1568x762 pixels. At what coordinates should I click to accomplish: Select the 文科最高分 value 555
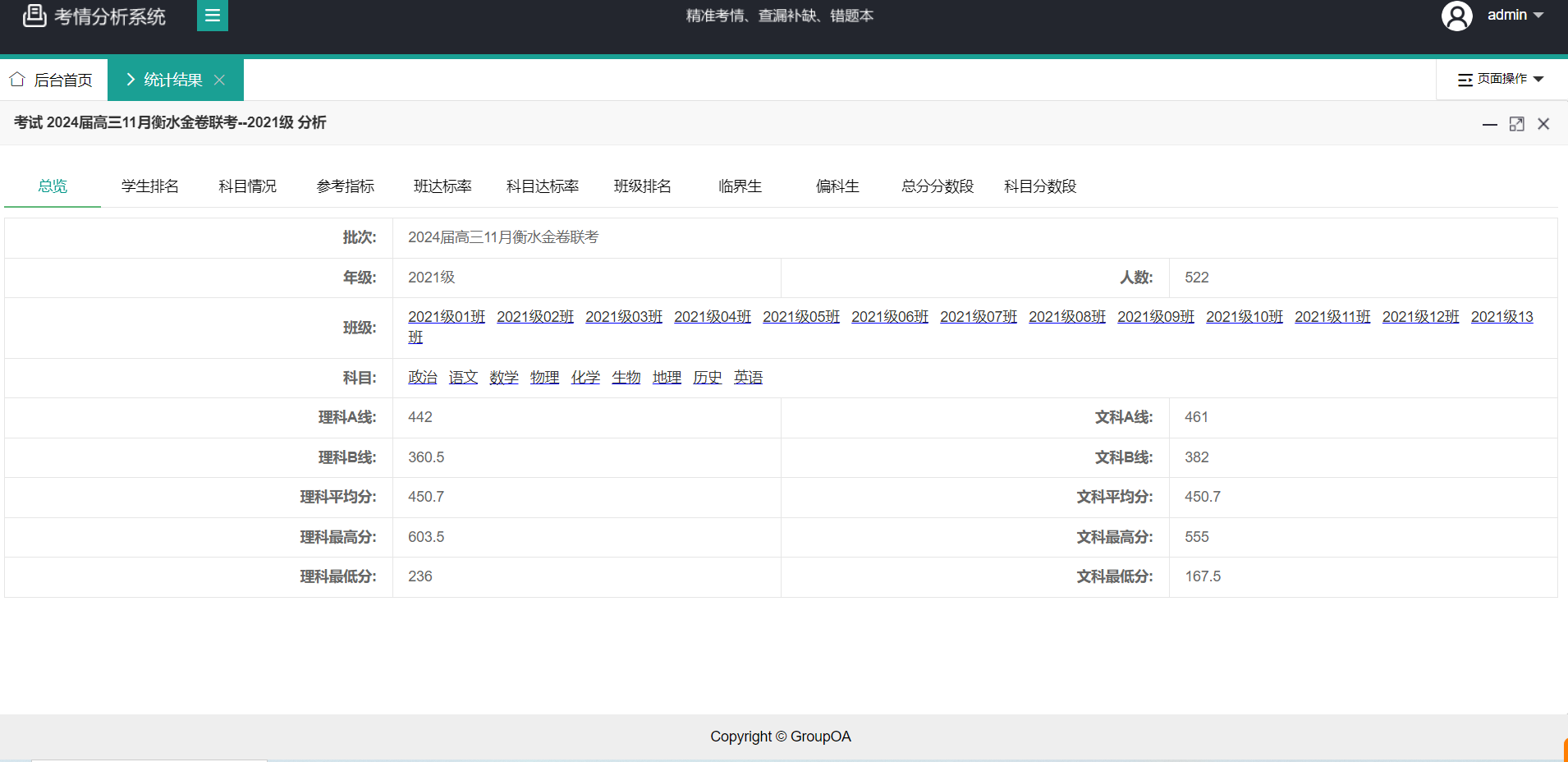click(x=1197, y=537)
